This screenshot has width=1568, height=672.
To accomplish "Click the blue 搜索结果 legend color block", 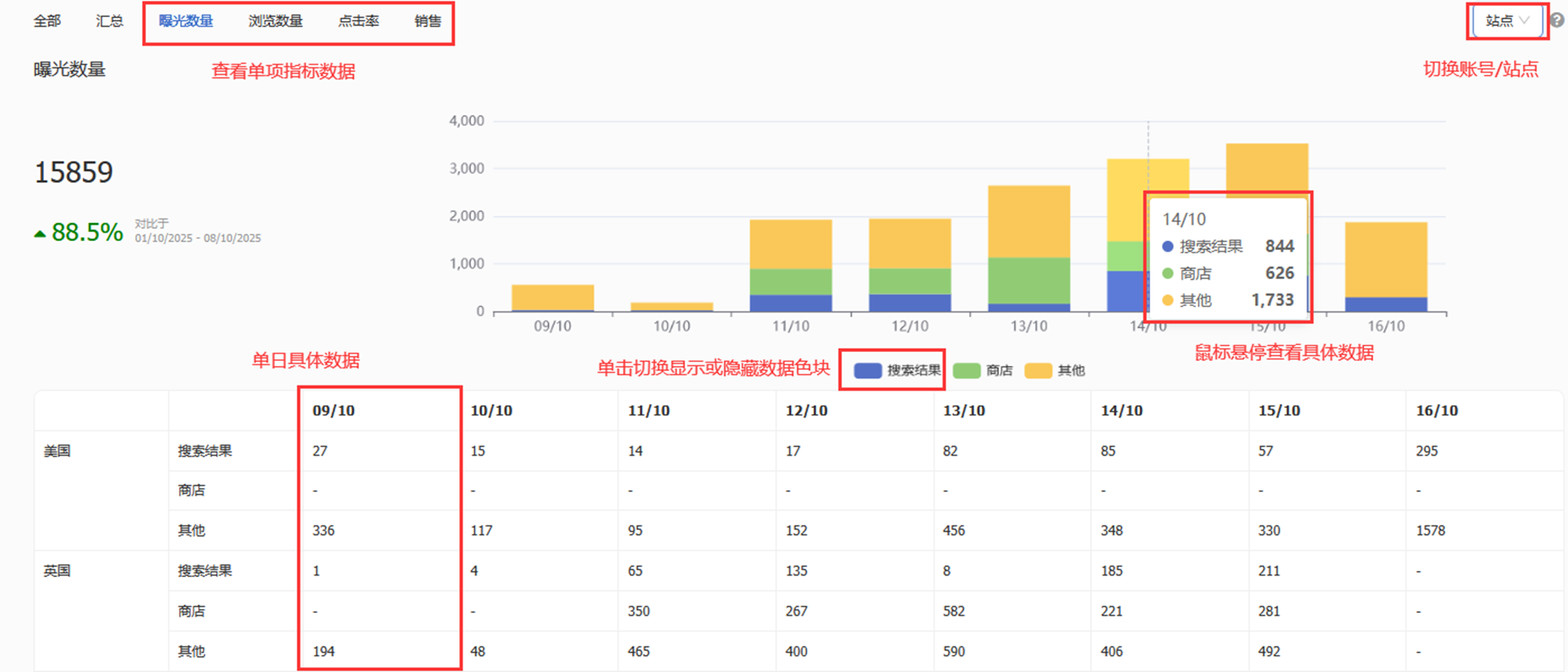I will click(867, 371).
